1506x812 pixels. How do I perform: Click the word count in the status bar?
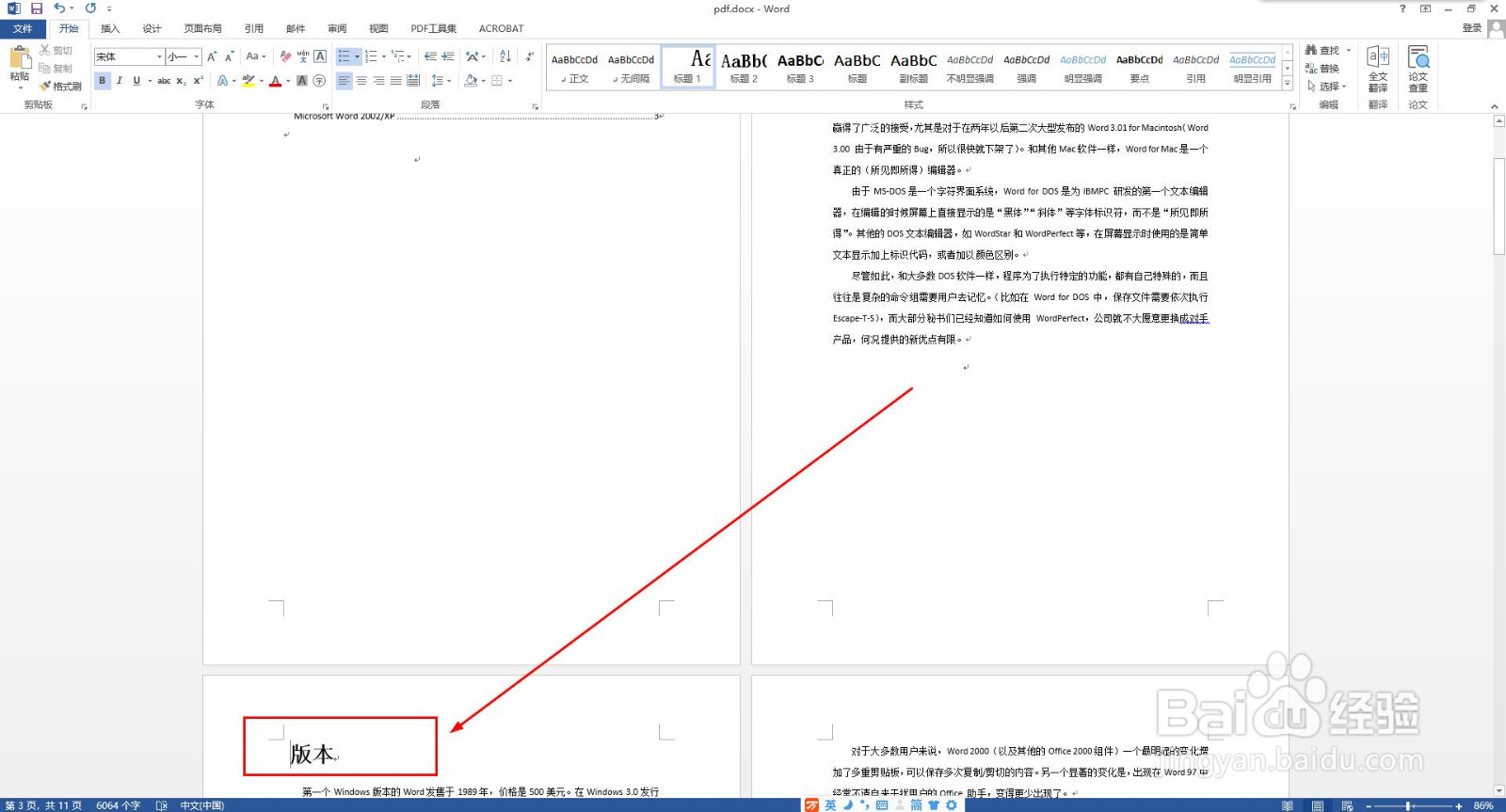click(118, 805)
